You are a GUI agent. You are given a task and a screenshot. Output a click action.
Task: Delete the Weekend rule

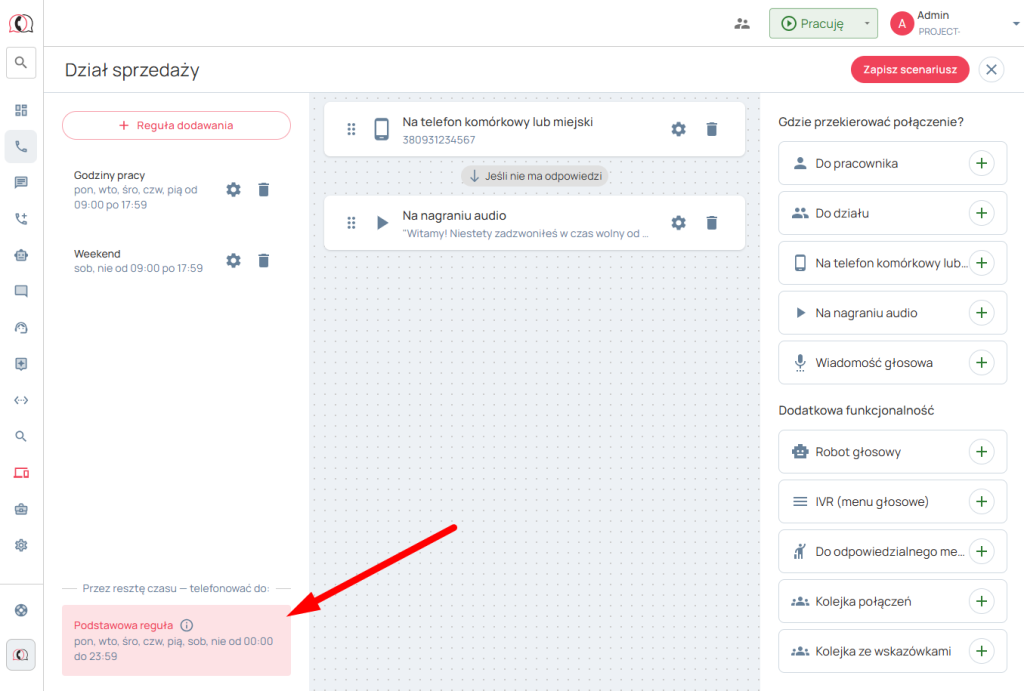tap(264, 261)
